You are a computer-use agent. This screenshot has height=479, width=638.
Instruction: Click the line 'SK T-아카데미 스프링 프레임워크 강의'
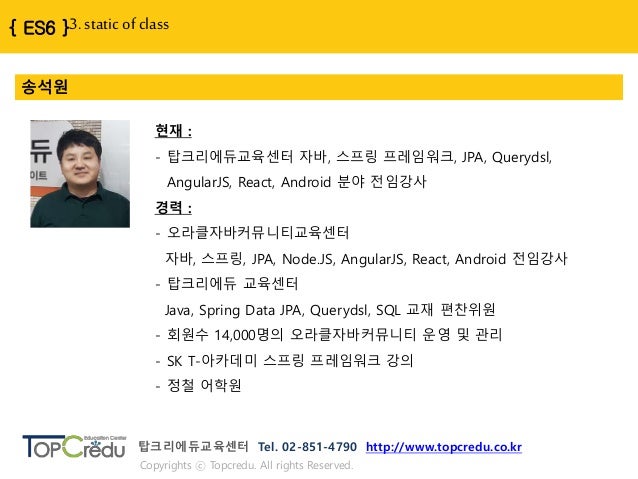[x=290, y=360]
